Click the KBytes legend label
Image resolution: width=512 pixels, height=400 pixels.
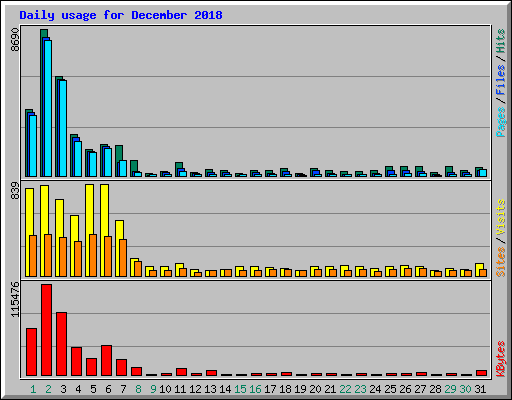click(500, 359)
